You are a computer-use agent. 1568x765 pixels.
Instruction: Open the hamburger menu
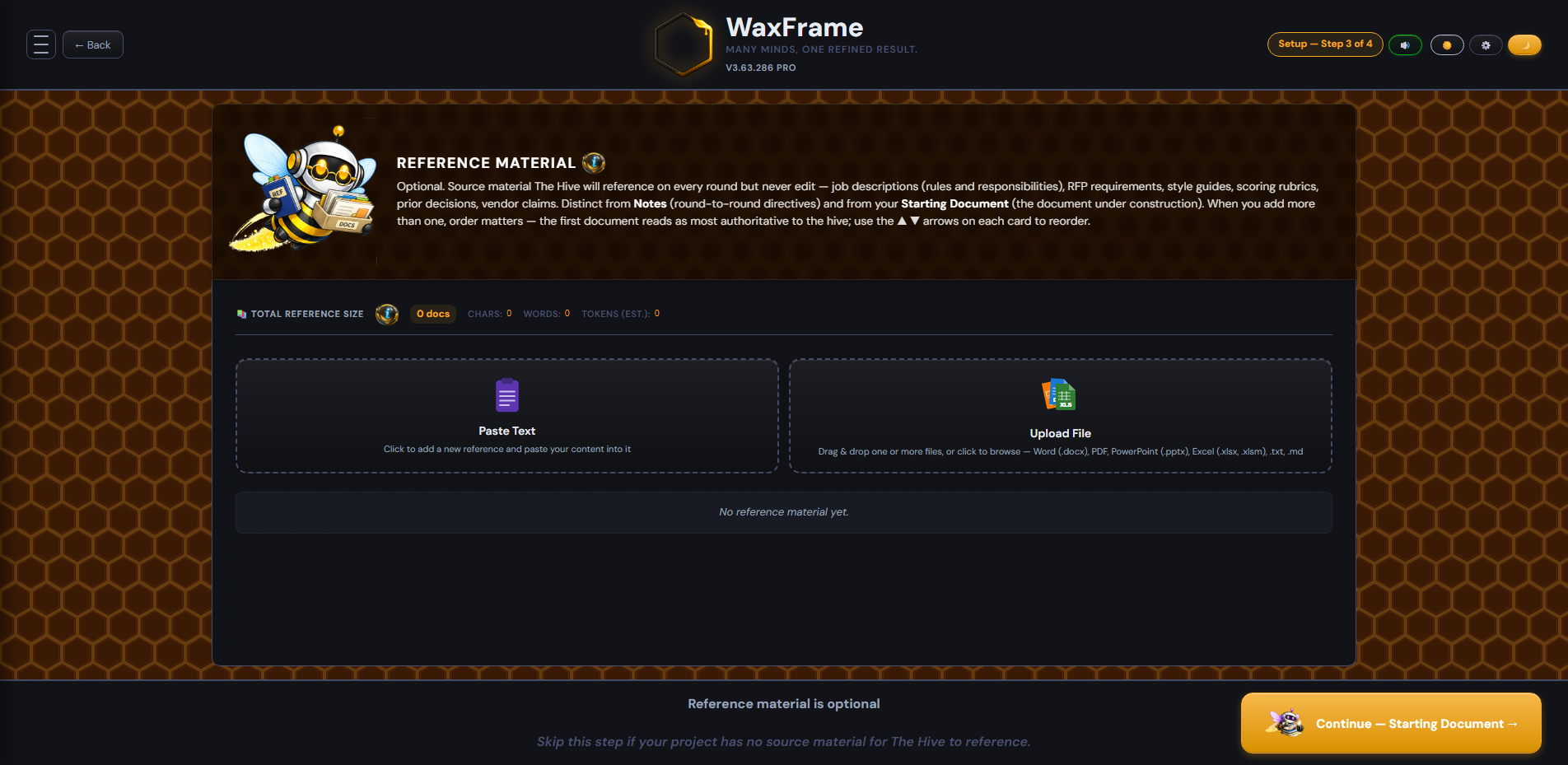pos(41,44)
